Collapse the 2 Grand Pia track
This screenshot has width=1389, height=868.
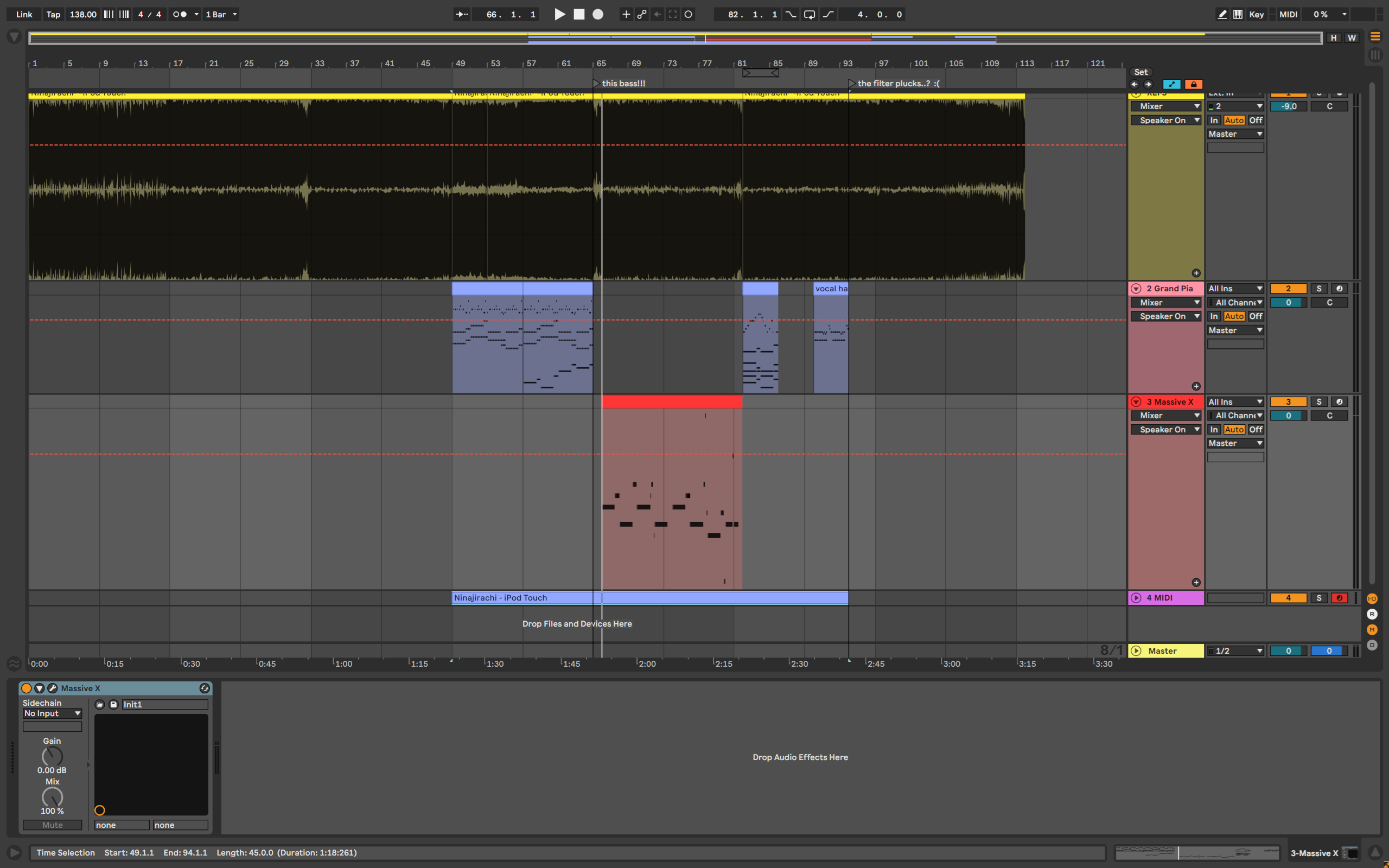click(1136, 289)
